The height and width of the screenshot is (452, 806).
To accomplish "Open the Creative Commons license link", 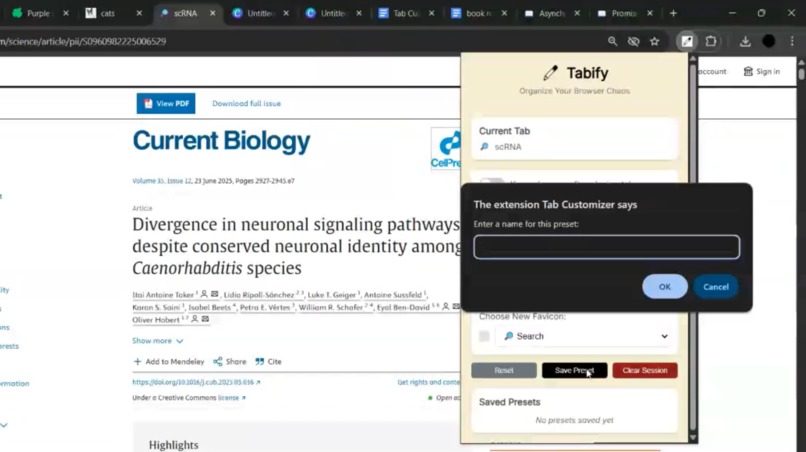I will (231, 397).
